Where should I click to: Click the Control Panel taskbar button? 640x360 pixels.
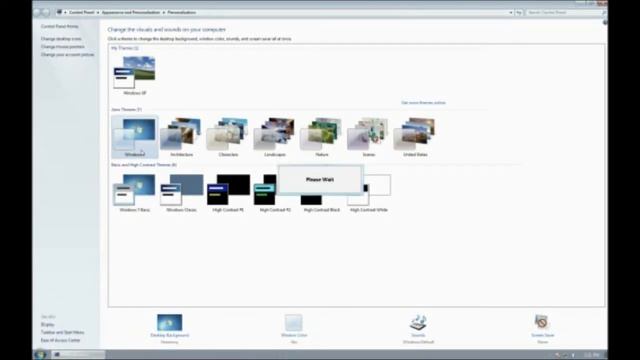pyautogui.click(x=79, y=354)
